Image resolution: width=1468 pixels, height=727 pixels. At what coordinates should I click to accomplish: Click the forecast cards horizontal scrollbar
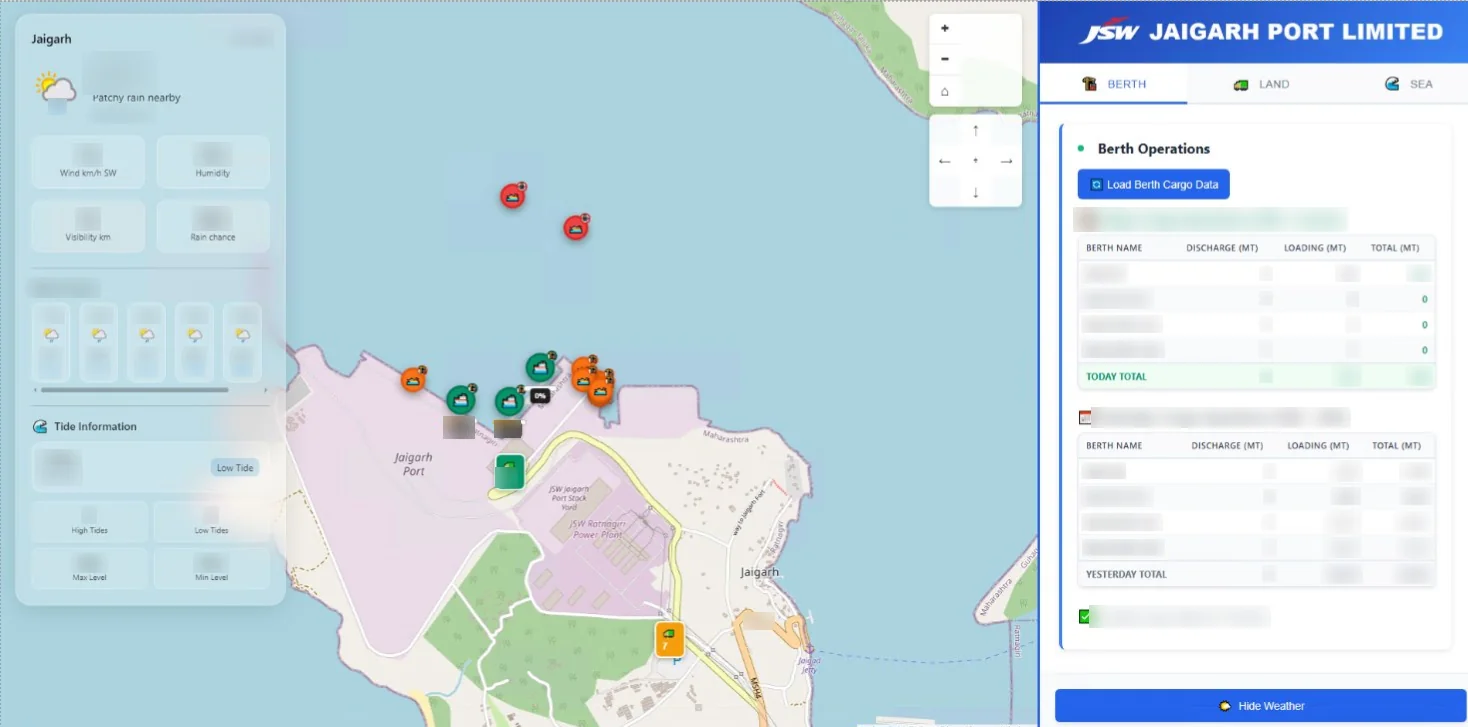(x=134, y=389)
